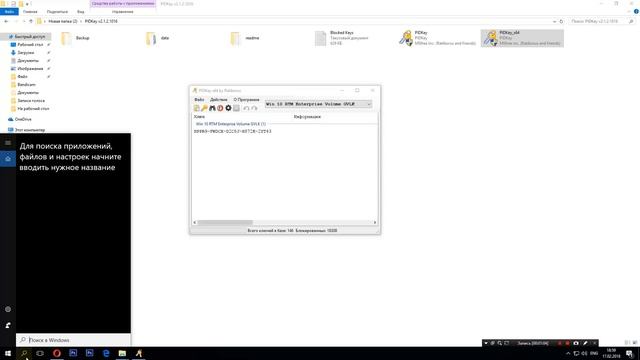Click the Bandicam pencil draw icon

[x=585, y=343]
